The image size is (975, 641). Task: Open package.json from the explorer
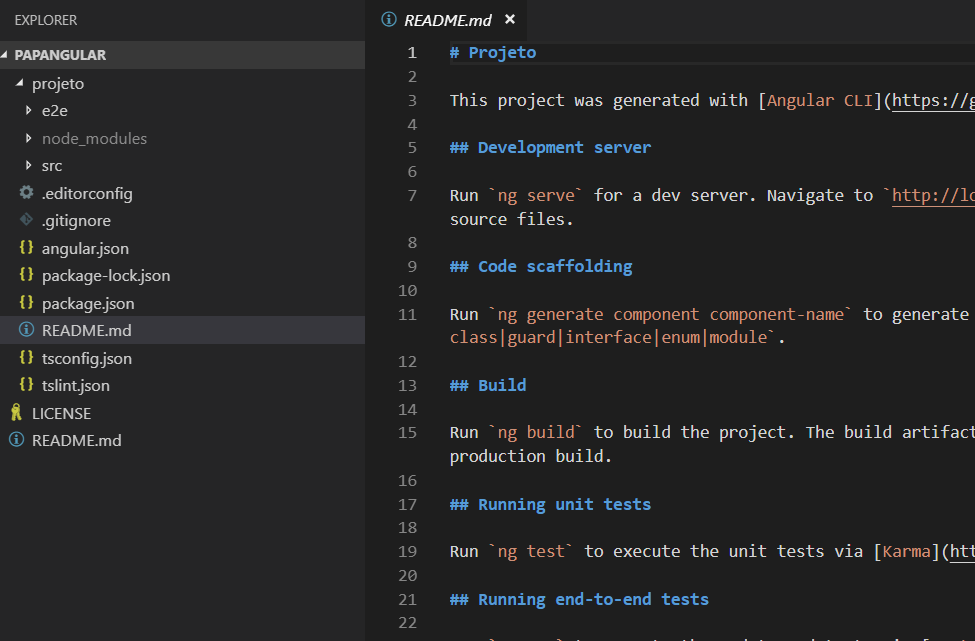coord(88,303)
